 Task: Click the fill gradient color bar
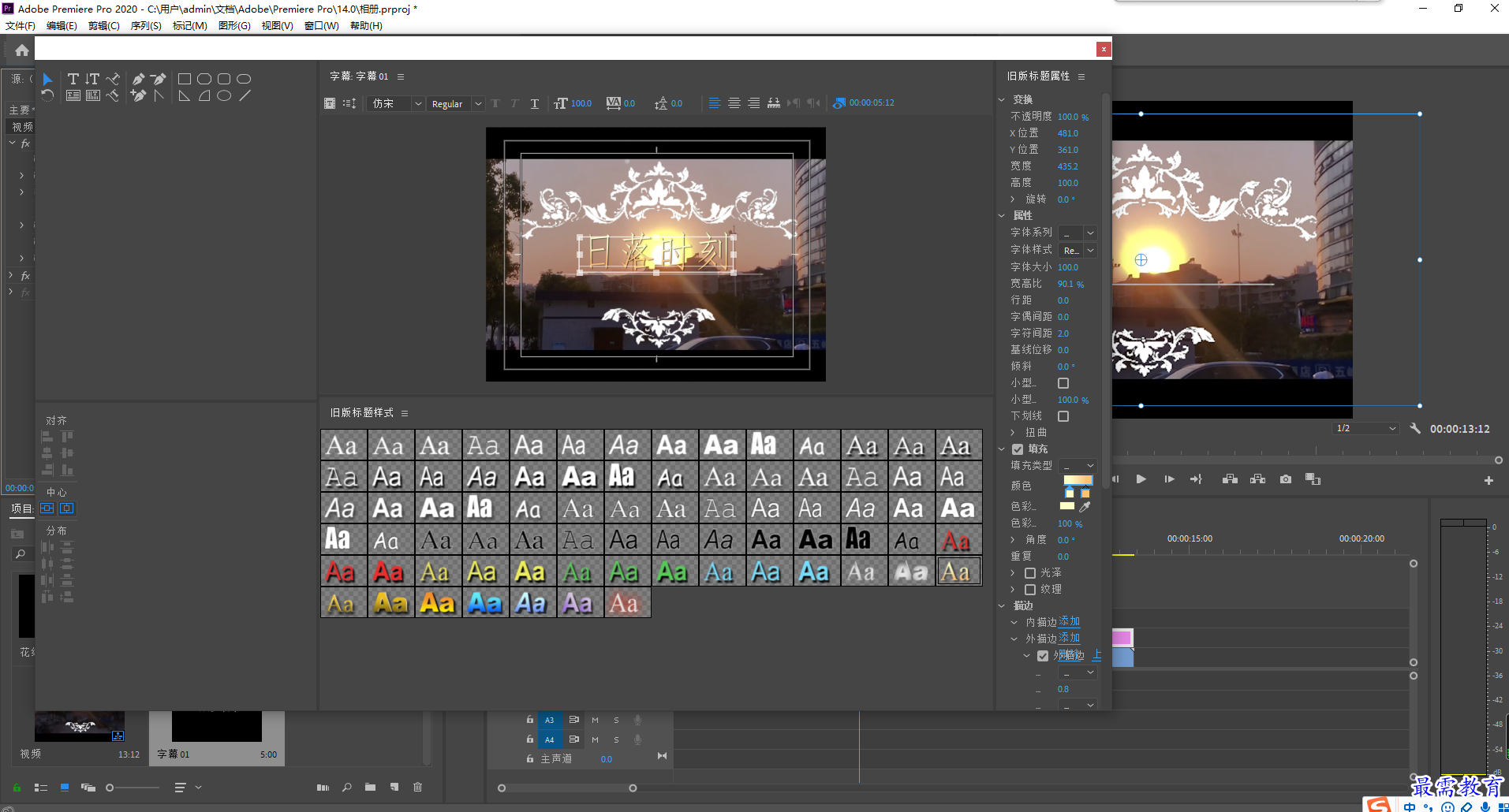[x=1078, y=480]
